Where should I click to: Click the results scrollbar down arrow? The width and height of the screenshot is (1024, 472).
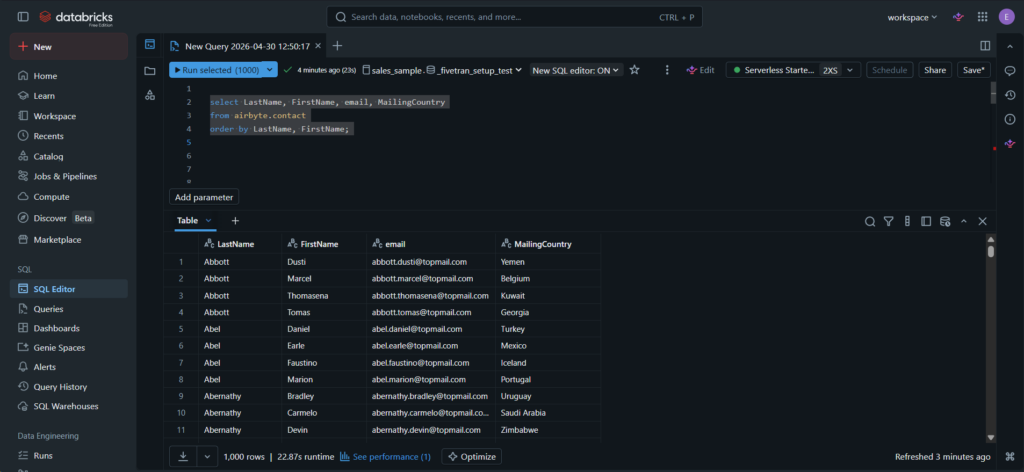[x=991, y=438]
